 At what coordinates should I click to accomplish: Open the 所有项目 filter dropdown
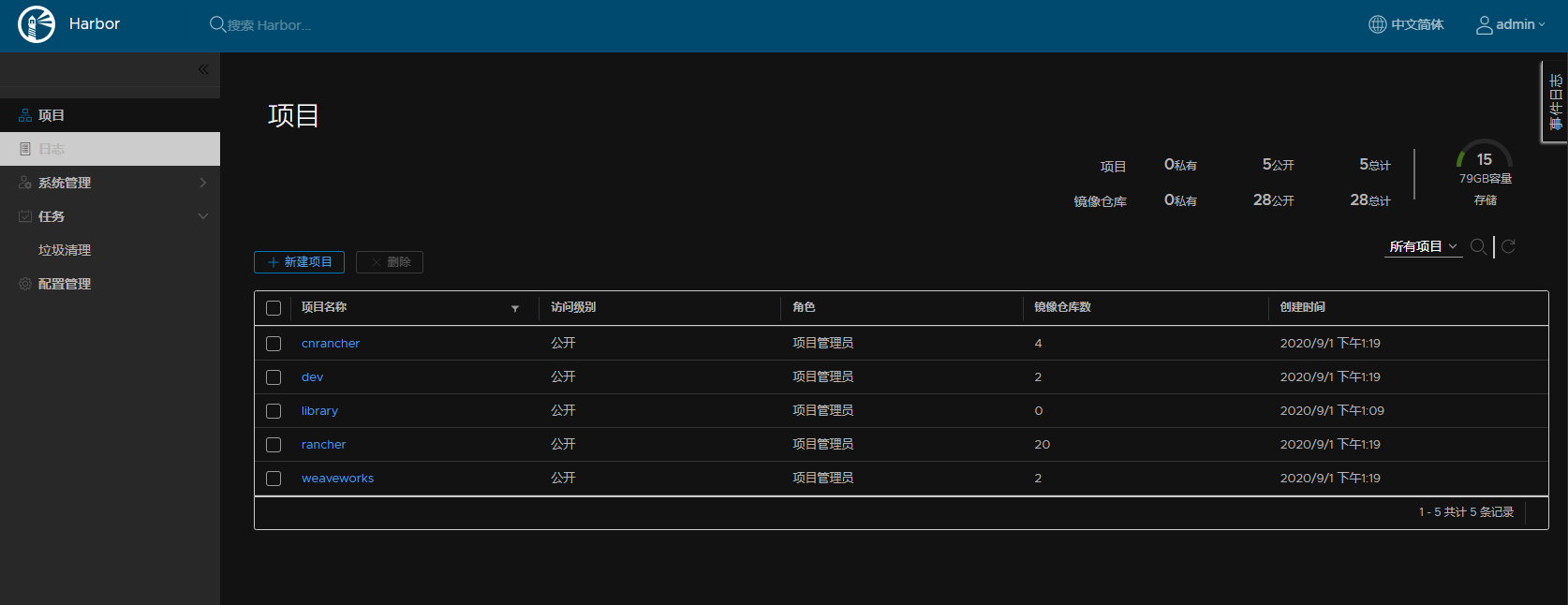(1424, 246)
